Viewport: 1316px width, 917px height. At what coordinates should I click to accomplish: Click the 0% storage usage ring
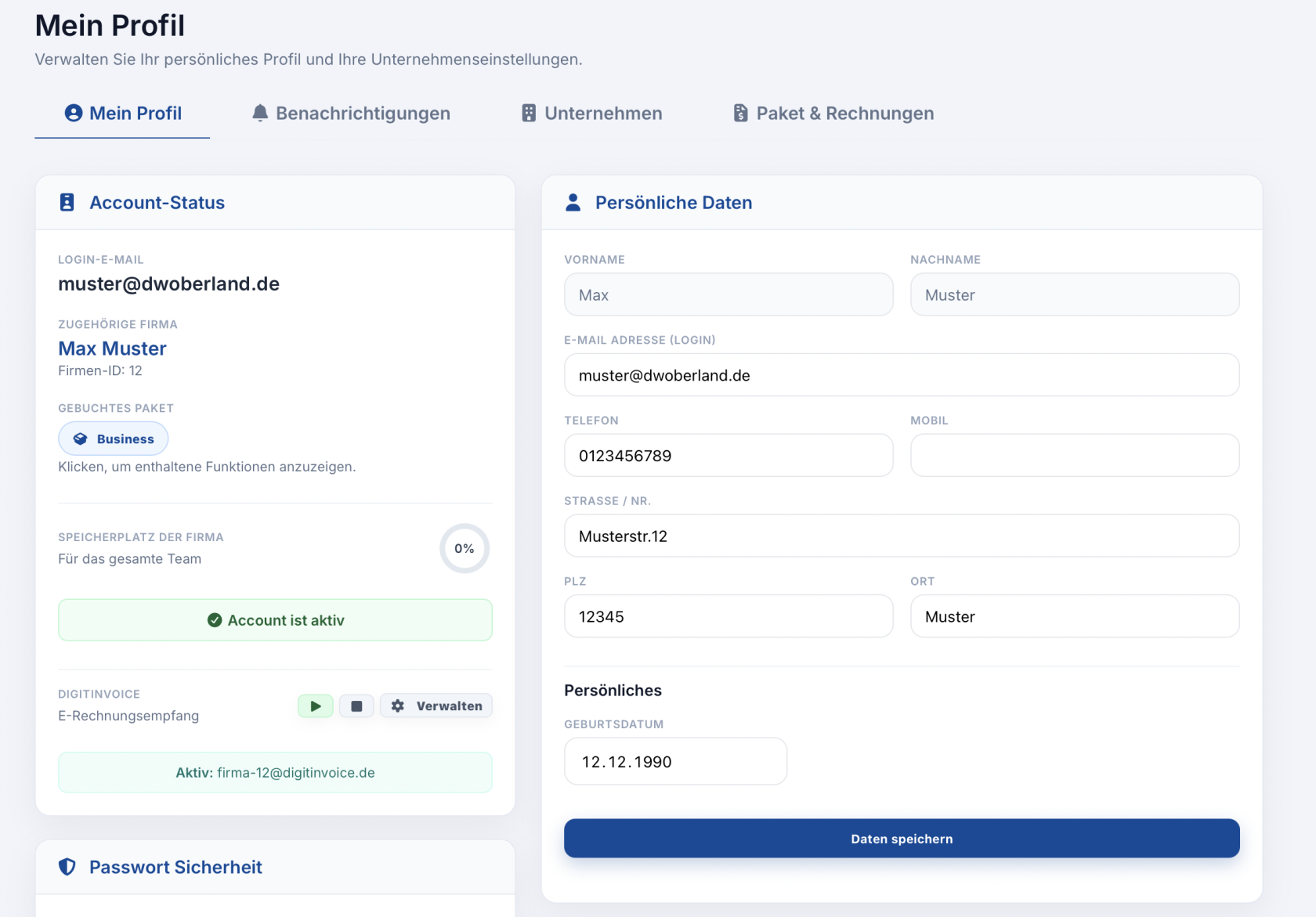point(465,548)
